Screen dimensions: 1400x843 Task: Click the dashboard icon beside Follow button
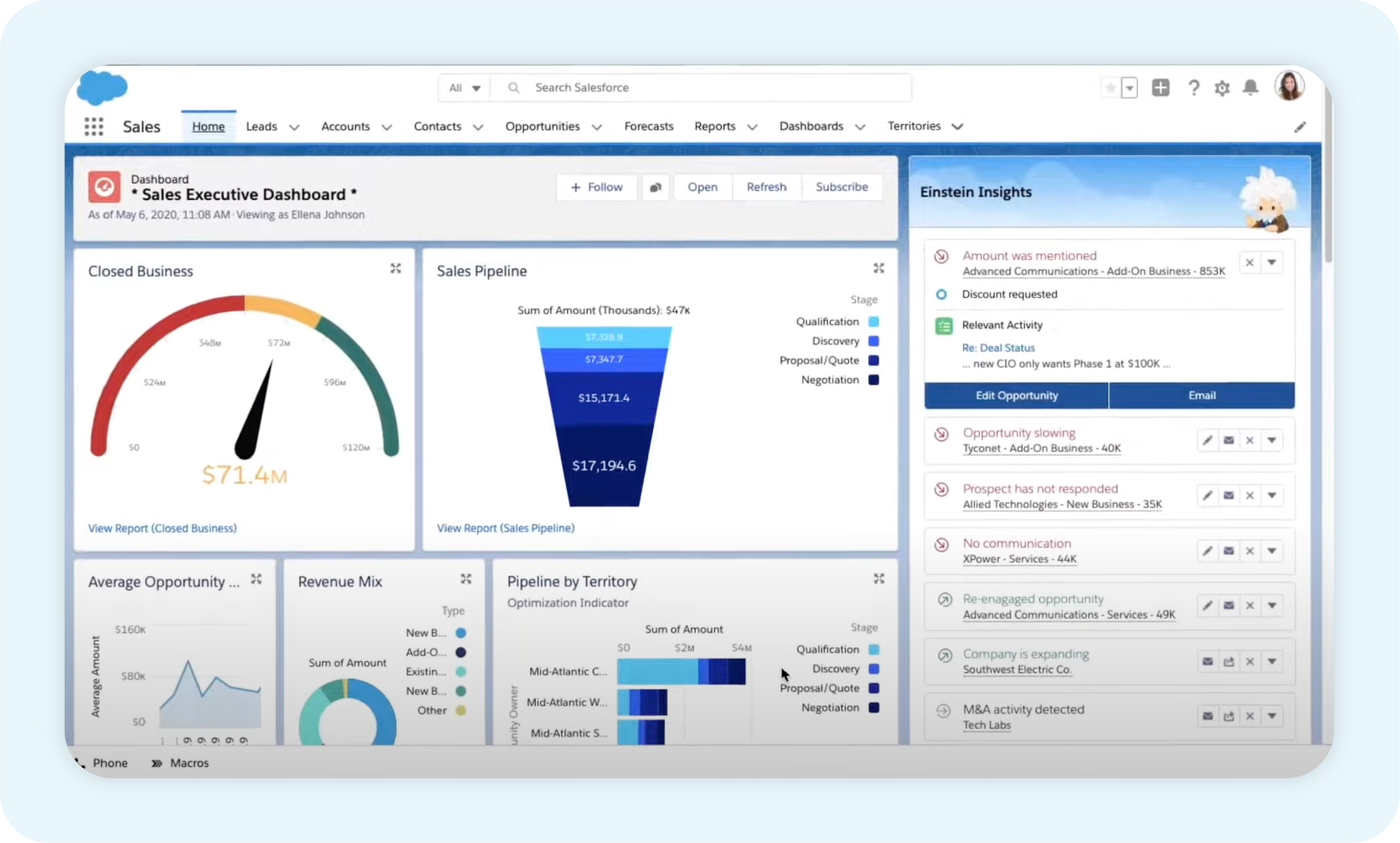tap(655, 187)
